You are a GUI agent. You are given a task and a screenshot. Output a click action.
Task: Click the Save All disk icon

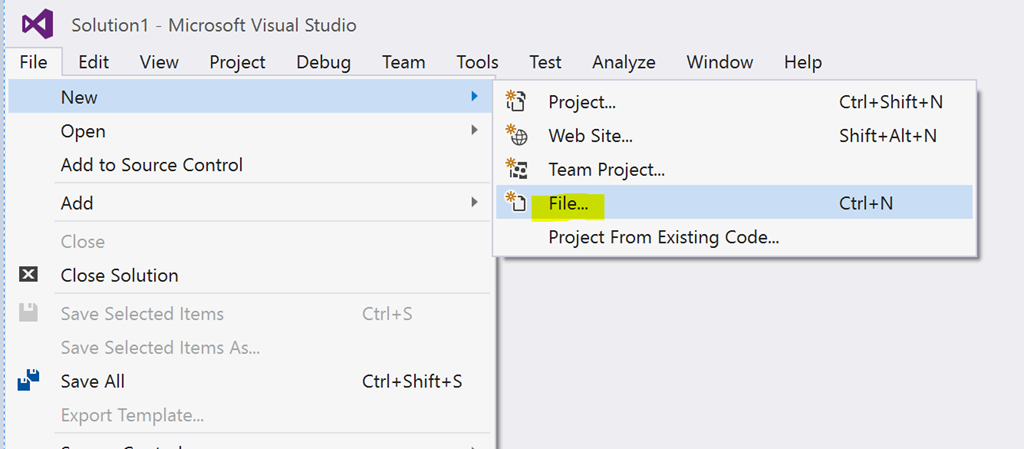point(29,381)
